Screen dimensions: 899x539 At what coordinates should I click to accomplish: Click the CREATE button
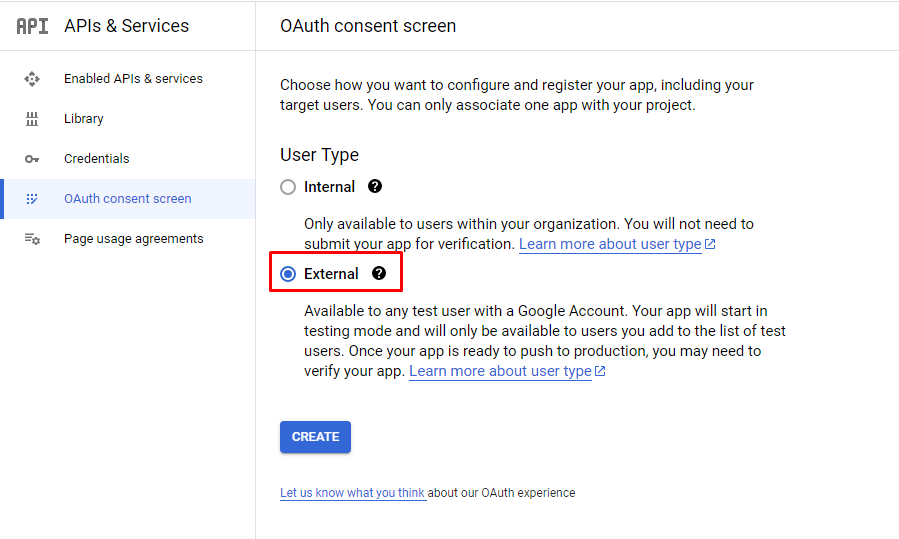pyautogui.click(x=315, y=437)
